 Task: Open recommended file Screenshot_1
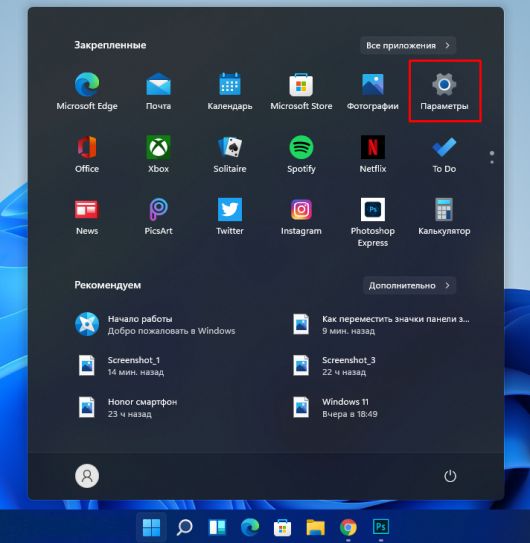point(121,366)
